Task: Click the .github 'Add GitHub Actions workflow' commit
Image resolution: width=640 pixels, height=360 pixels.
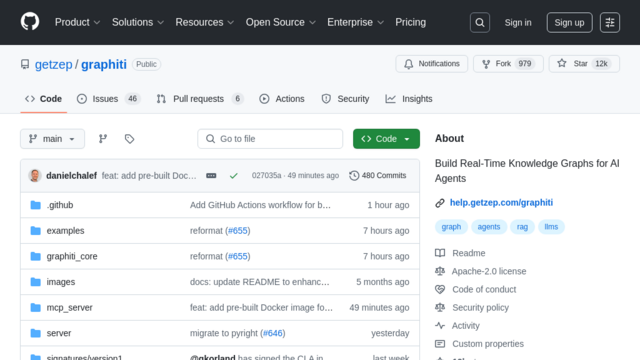Action: point(260,205)
